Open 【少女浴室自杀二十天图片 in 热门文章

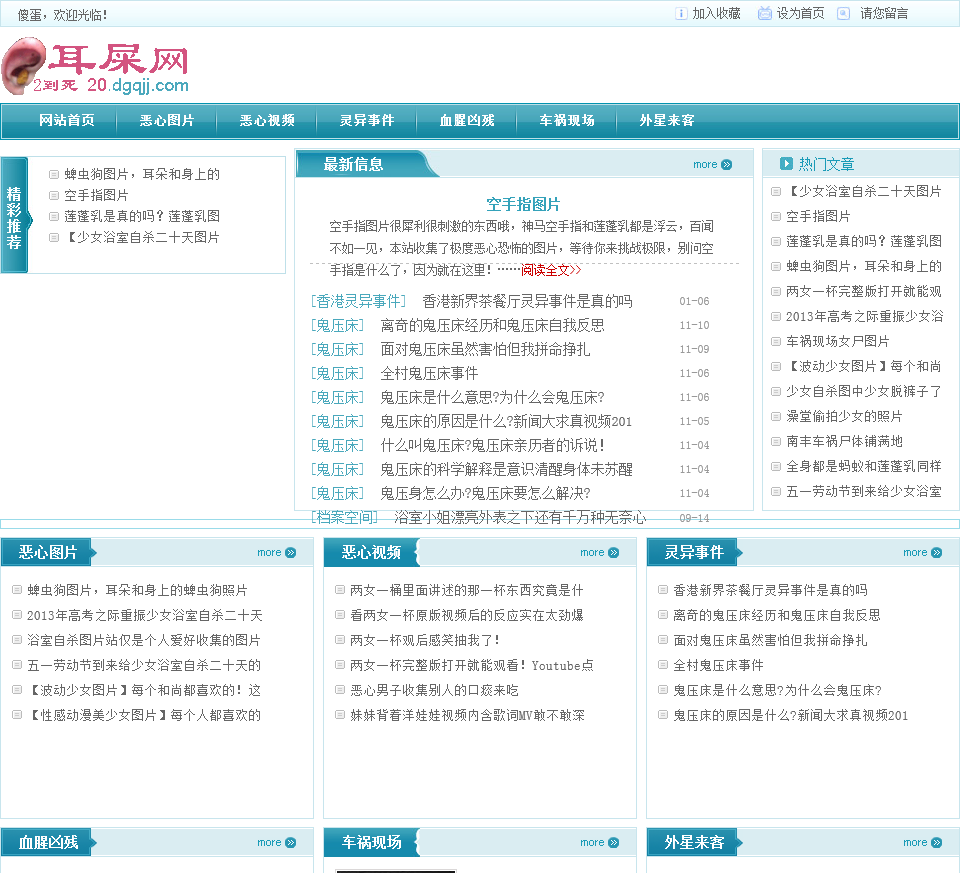pos(863,192)
